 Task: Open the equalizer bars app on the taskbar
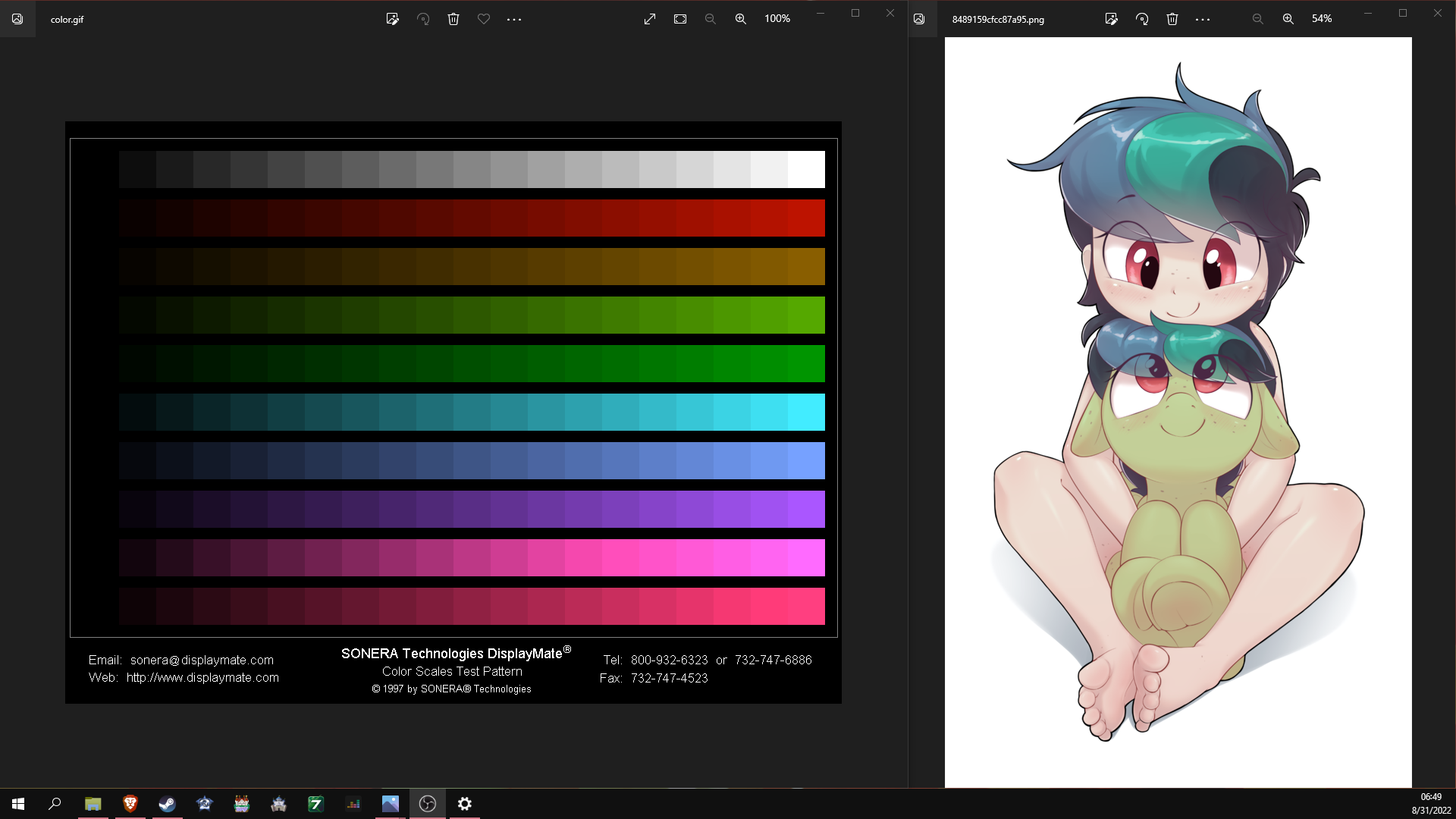coord(353,804)
